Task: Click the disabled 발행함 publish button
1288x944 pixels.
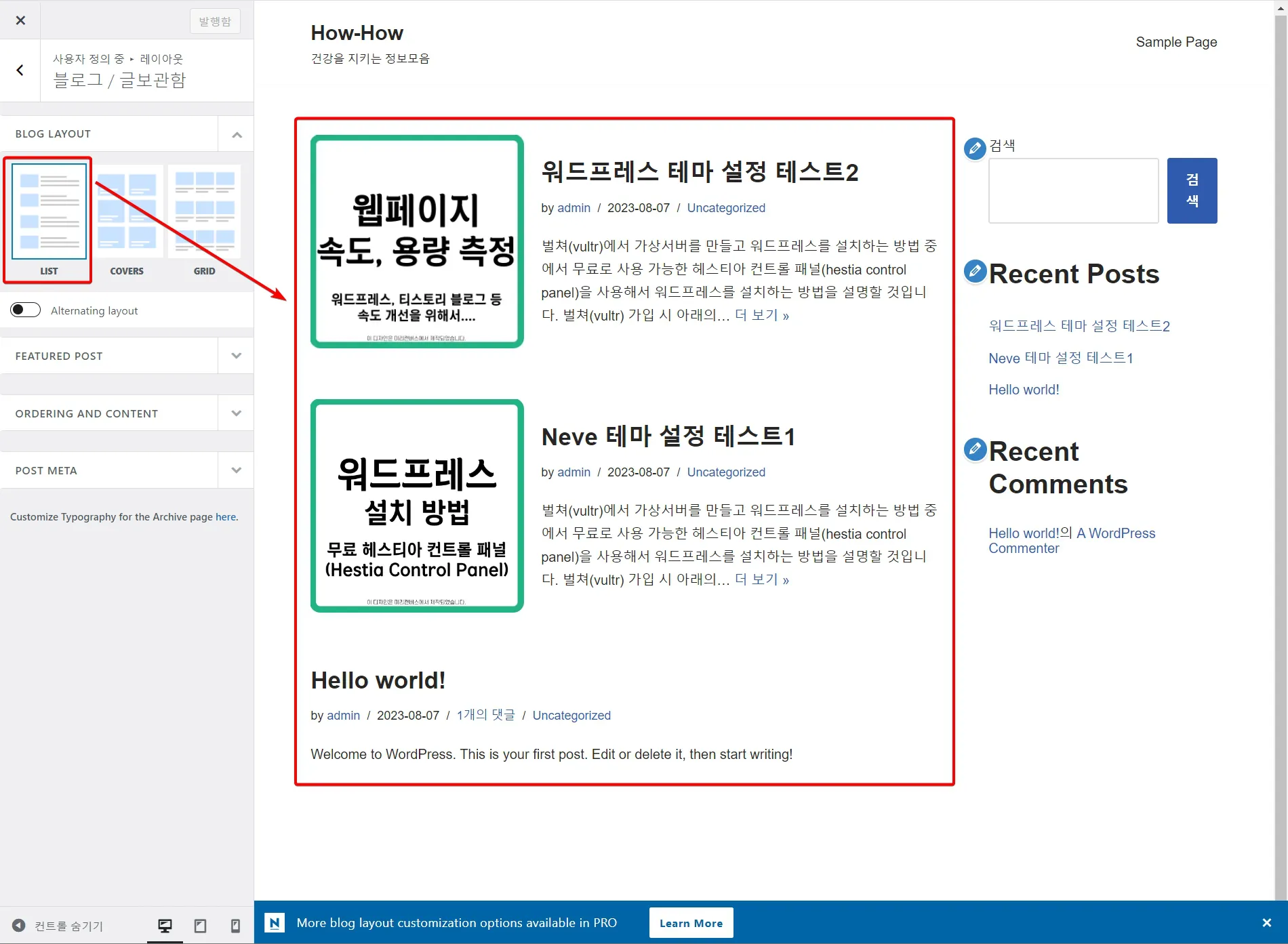Action: (215, 21)
